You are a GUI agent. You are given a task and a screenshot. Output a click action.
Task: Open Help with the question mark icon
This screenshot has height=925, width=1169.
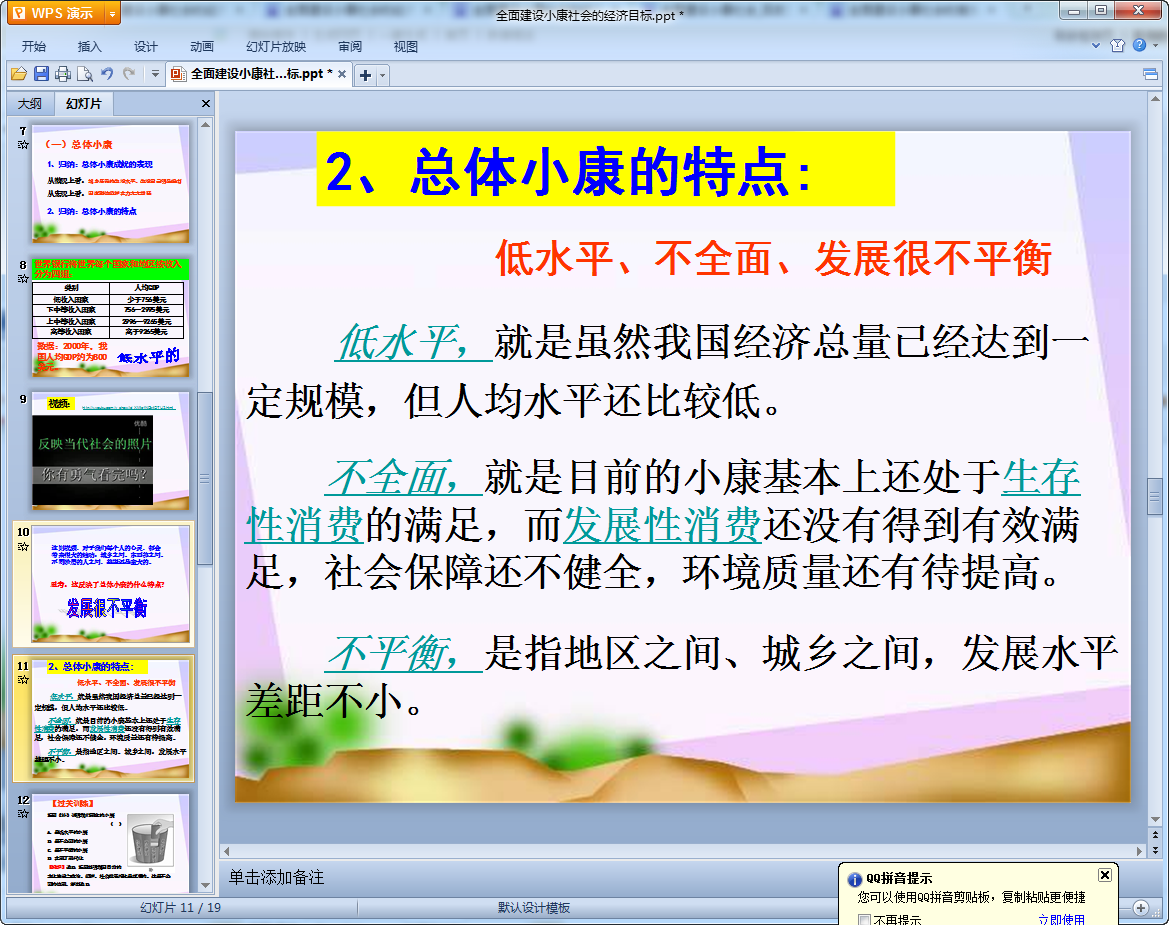(1139, 45)
